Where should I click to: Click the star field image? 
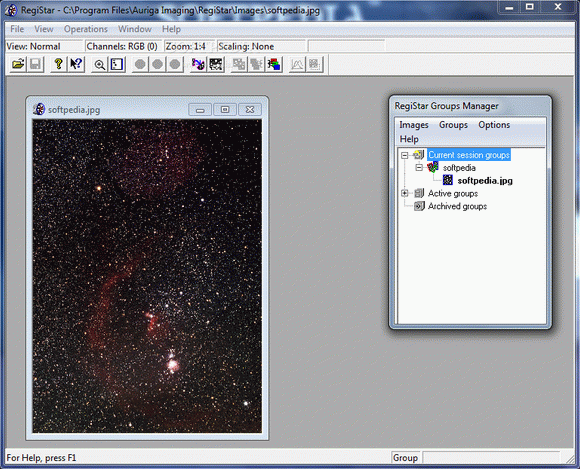pos(147,276)
